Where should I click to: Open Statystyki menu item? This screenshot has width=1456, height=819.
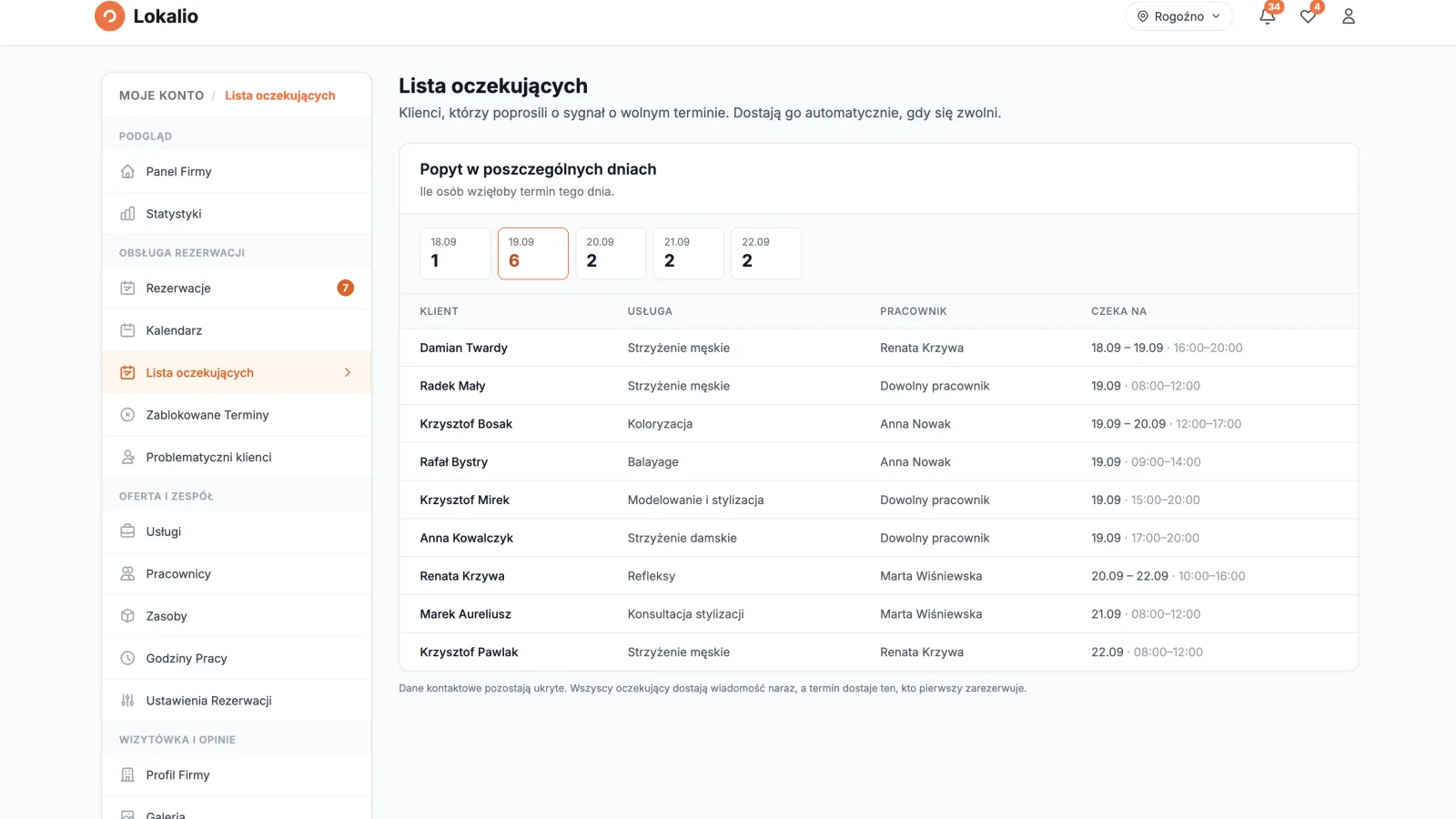(237, 214)
